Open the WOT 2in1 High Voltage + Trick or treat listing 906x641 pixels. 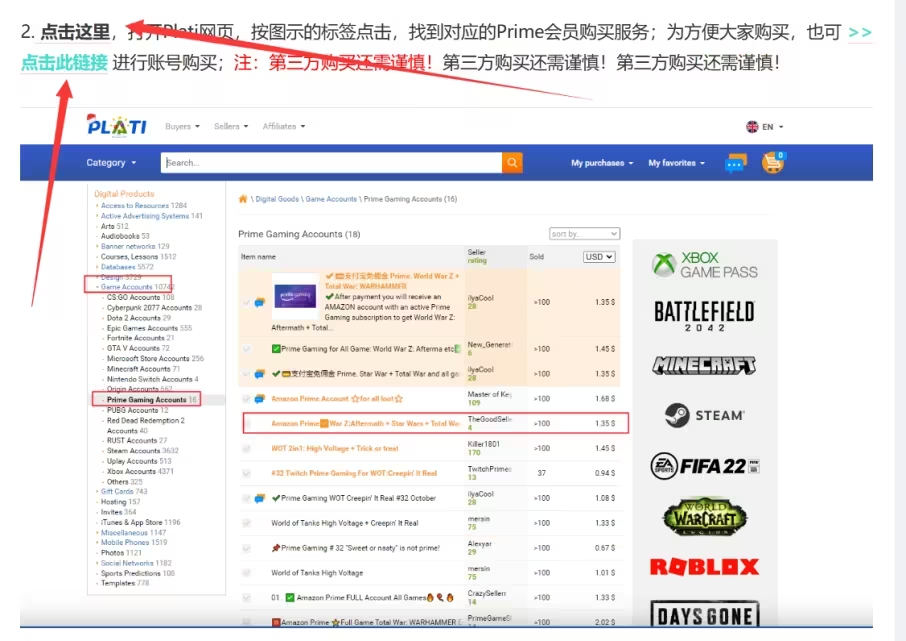(x=335, y=448)
